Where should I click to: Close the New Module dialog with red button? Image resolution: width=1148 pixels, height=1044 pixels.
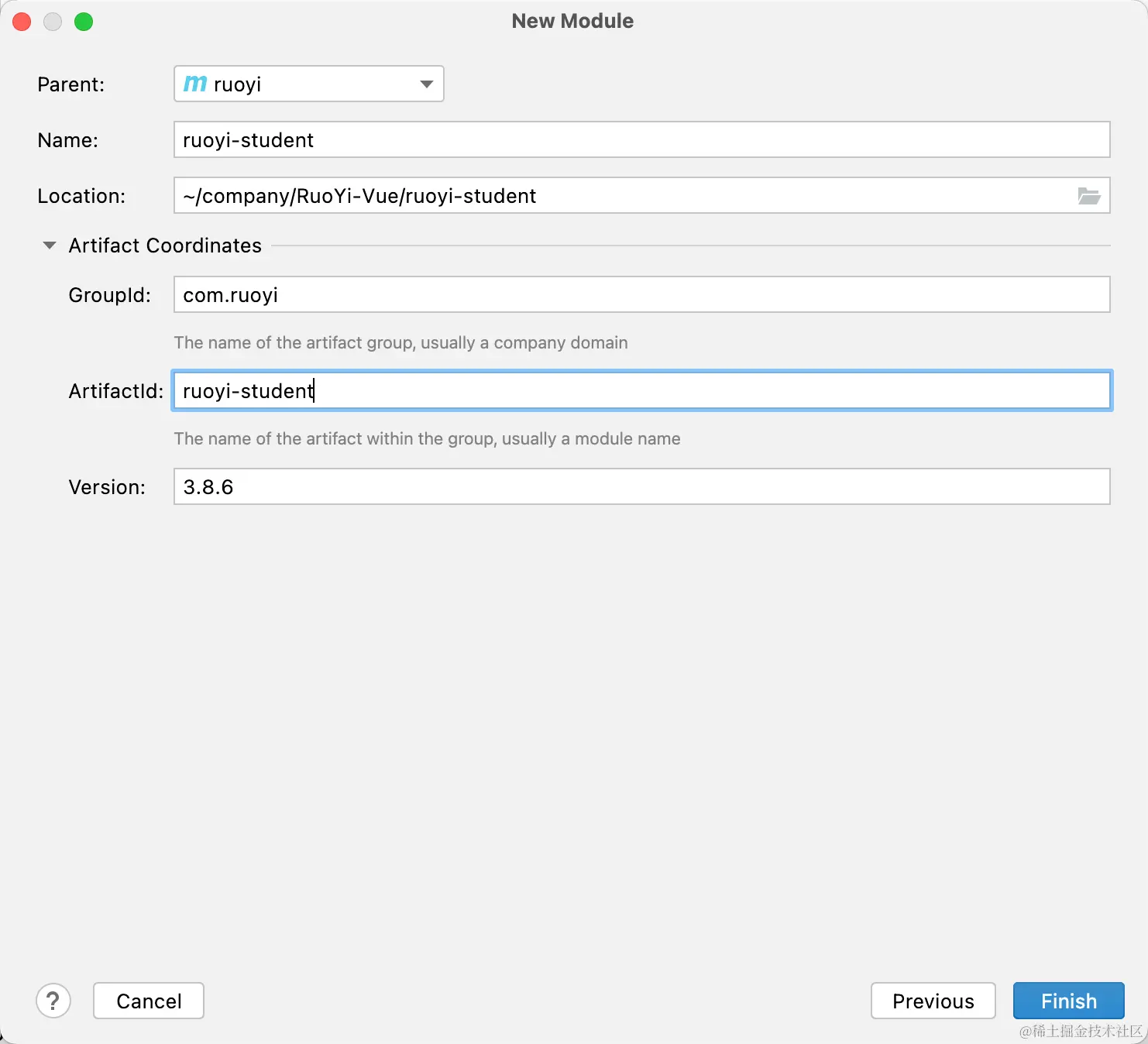click(x=22, y=22)
